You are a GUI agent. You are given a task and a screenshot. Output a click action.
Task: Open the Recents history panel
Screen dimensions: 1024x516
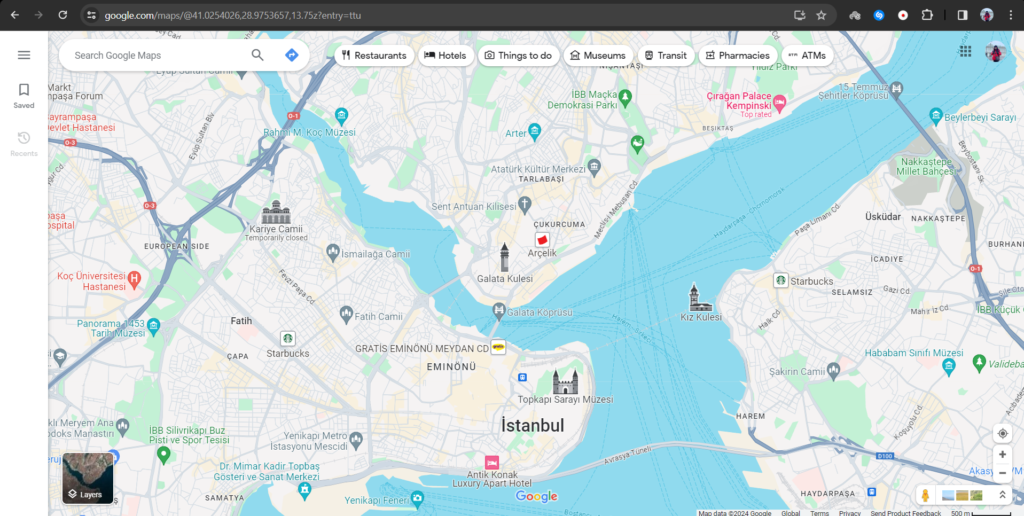tap(24, 144)
